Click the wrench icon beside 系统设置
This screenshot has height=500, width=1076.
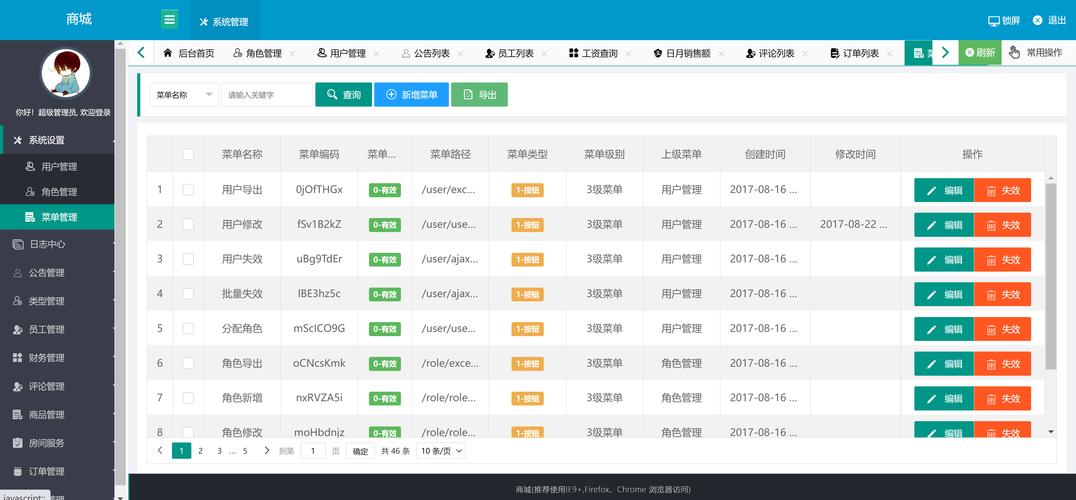18,141
